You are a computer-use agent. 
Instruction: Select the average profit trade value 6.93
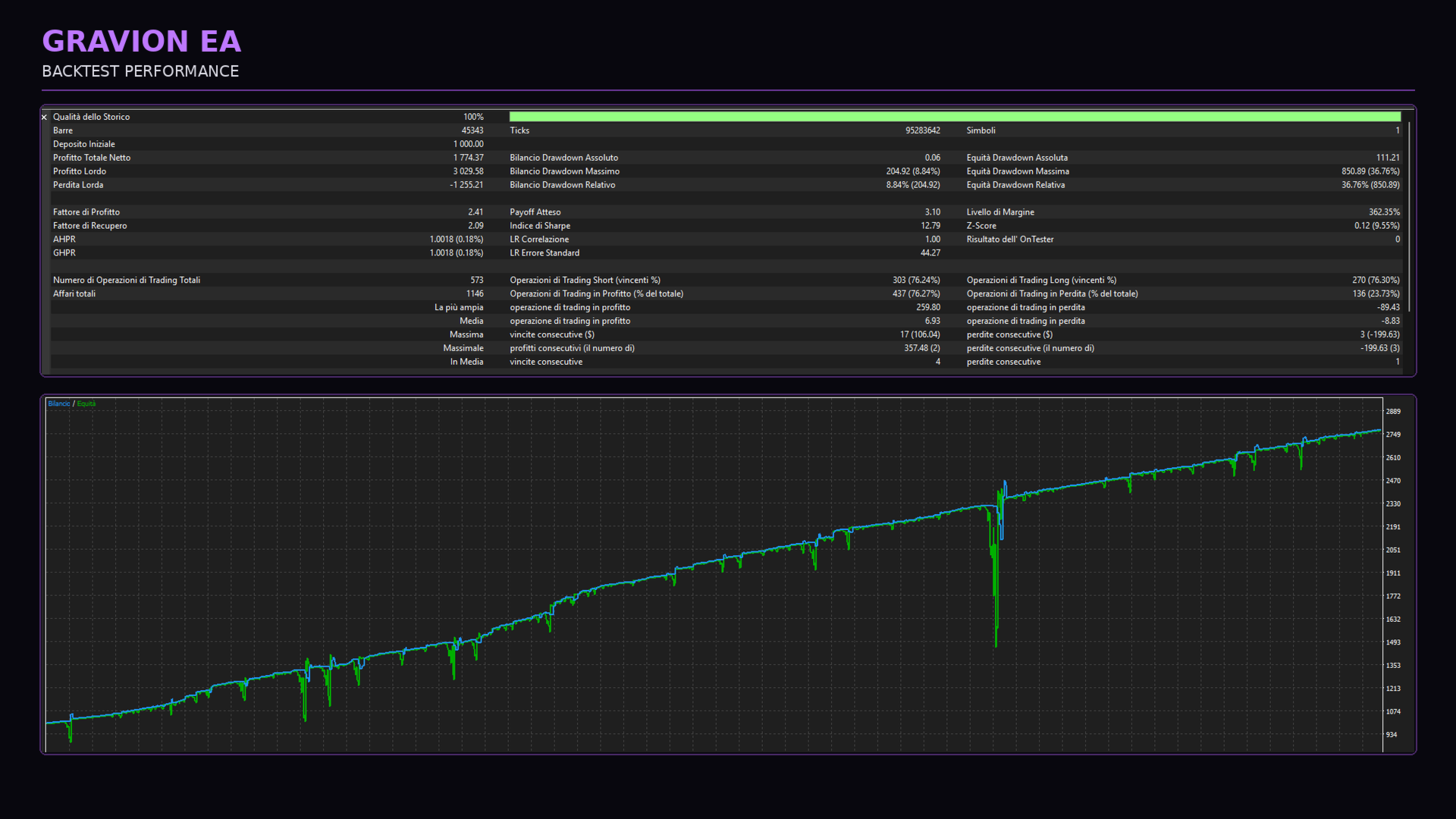pos(932,322)
